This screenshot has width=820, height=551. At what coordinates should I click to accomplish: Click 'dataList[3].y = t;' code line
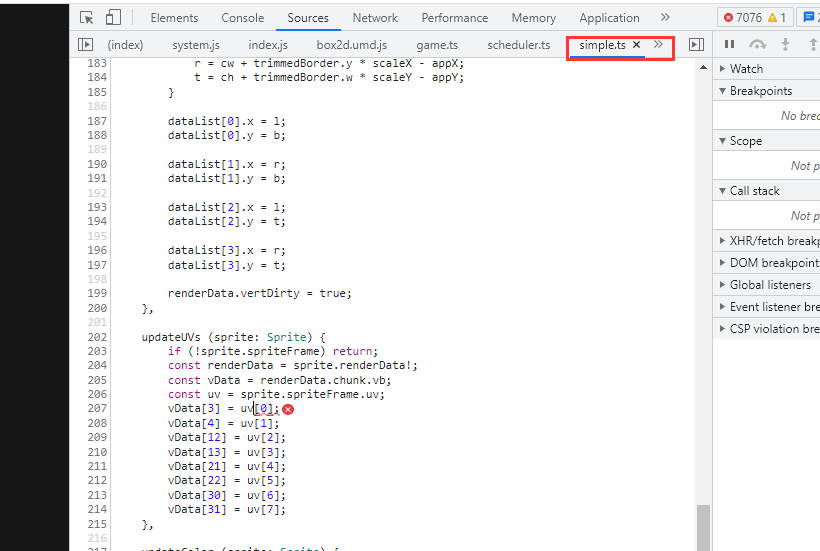coord(227,265)
